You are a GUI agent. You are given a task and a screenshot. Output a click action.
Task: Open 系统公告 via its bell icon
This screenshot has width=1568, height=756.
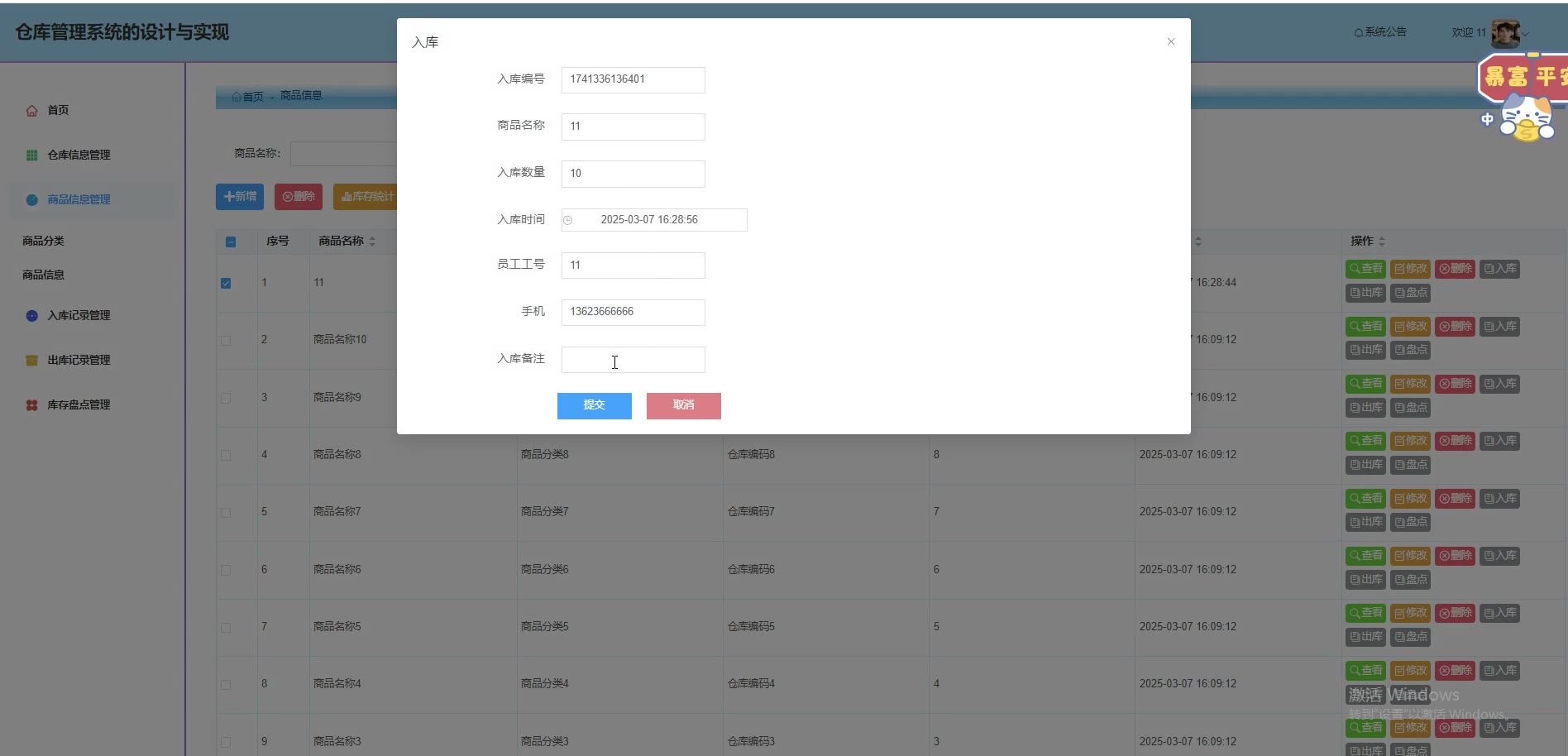pos(1359,33)
